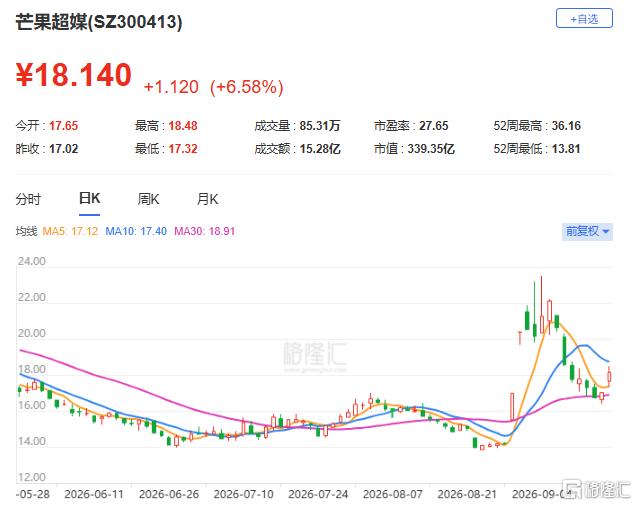Click the MA5: 17.12 indicator label
637x506 pixels.
pyautogui.click(x=70, y=231)
